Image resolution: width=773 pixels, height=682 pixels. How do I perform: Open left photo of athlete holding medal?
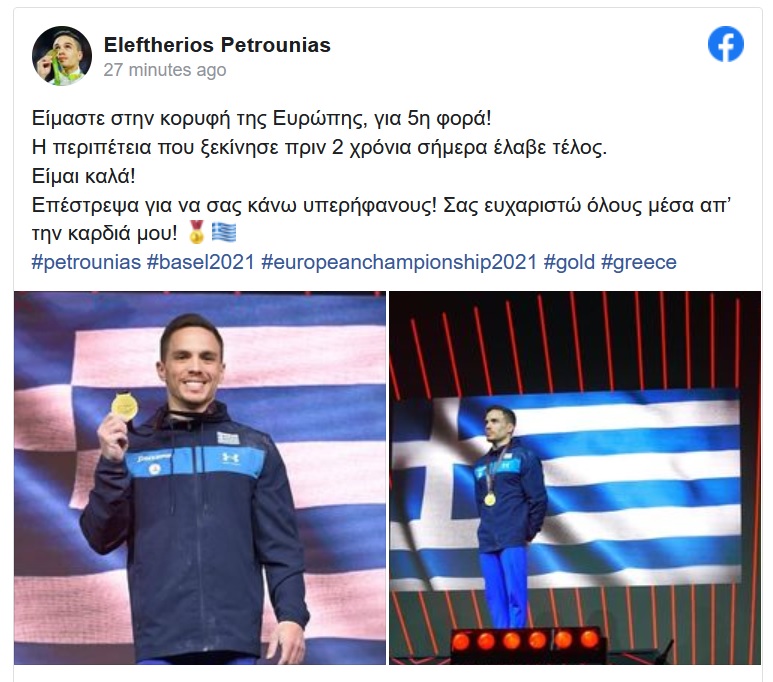tap(200, 478)
